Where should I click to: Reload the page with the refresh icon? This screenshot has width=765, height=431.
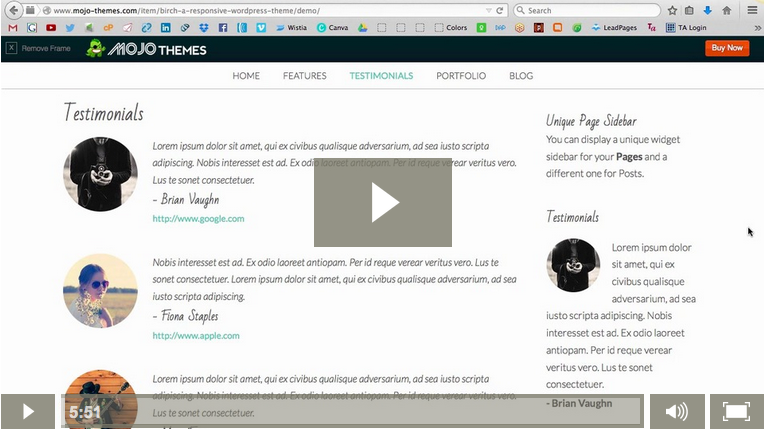500,10
